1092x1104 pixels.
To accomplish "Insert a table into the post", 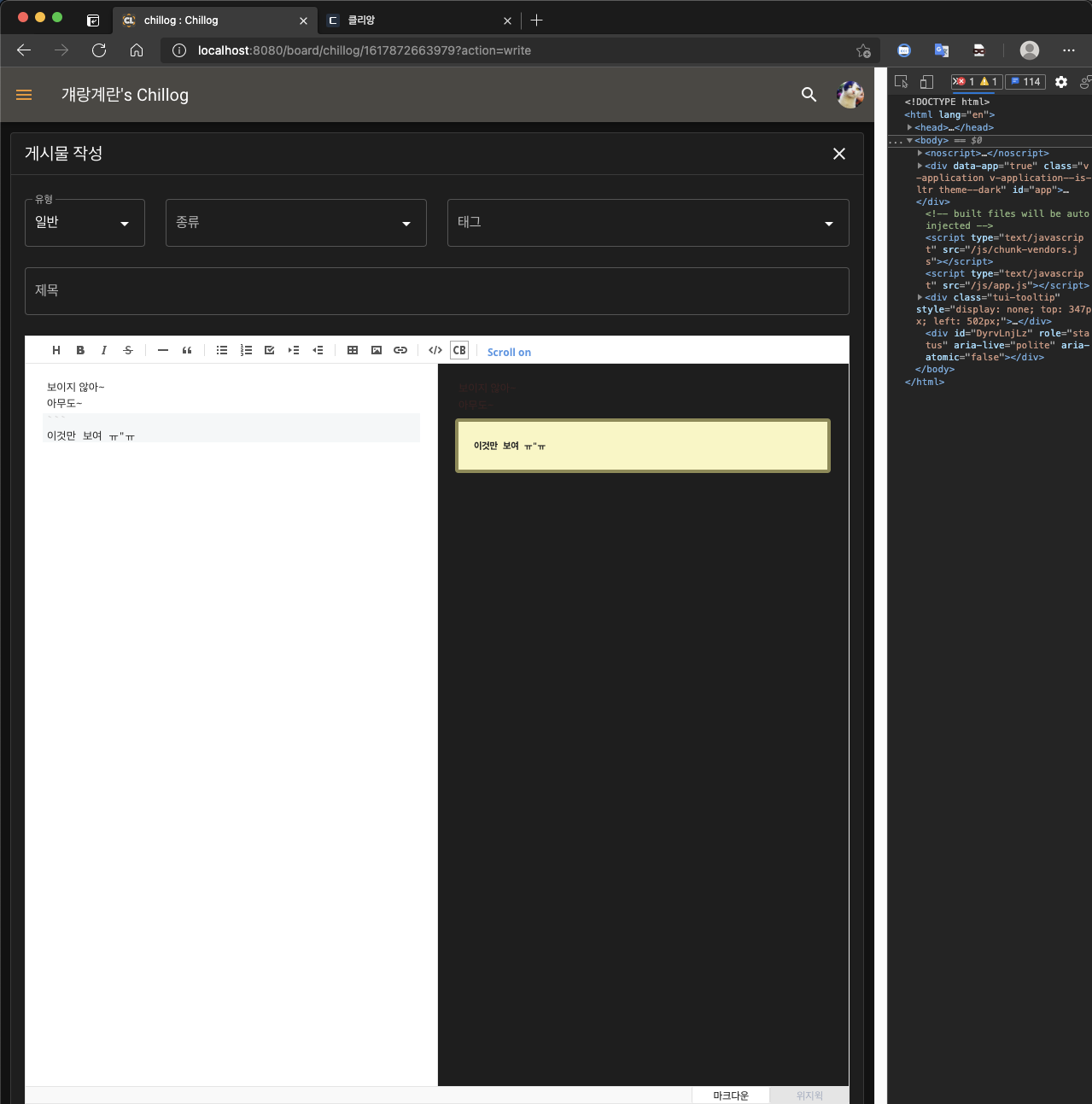I will [x=353, y=350].
